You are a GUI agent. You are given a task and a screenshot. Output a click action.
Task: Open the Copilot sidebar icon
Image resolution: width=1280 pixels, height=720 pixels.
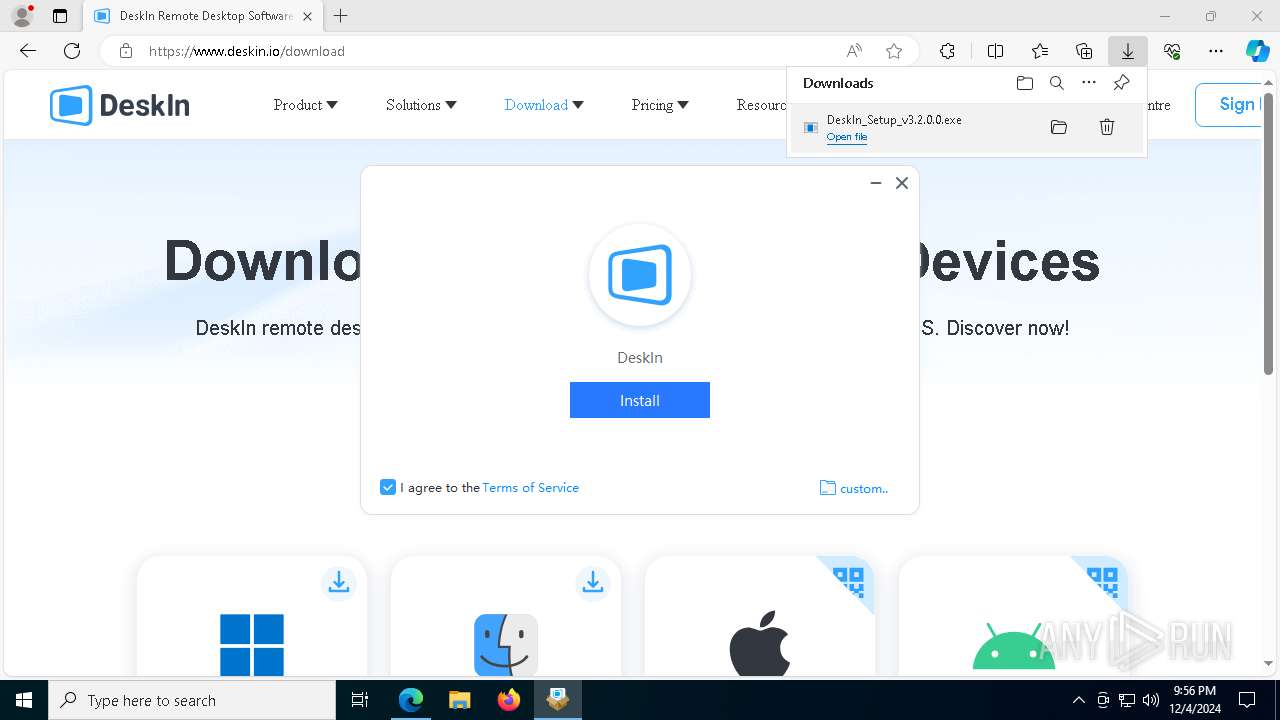tap(1257, 51)
